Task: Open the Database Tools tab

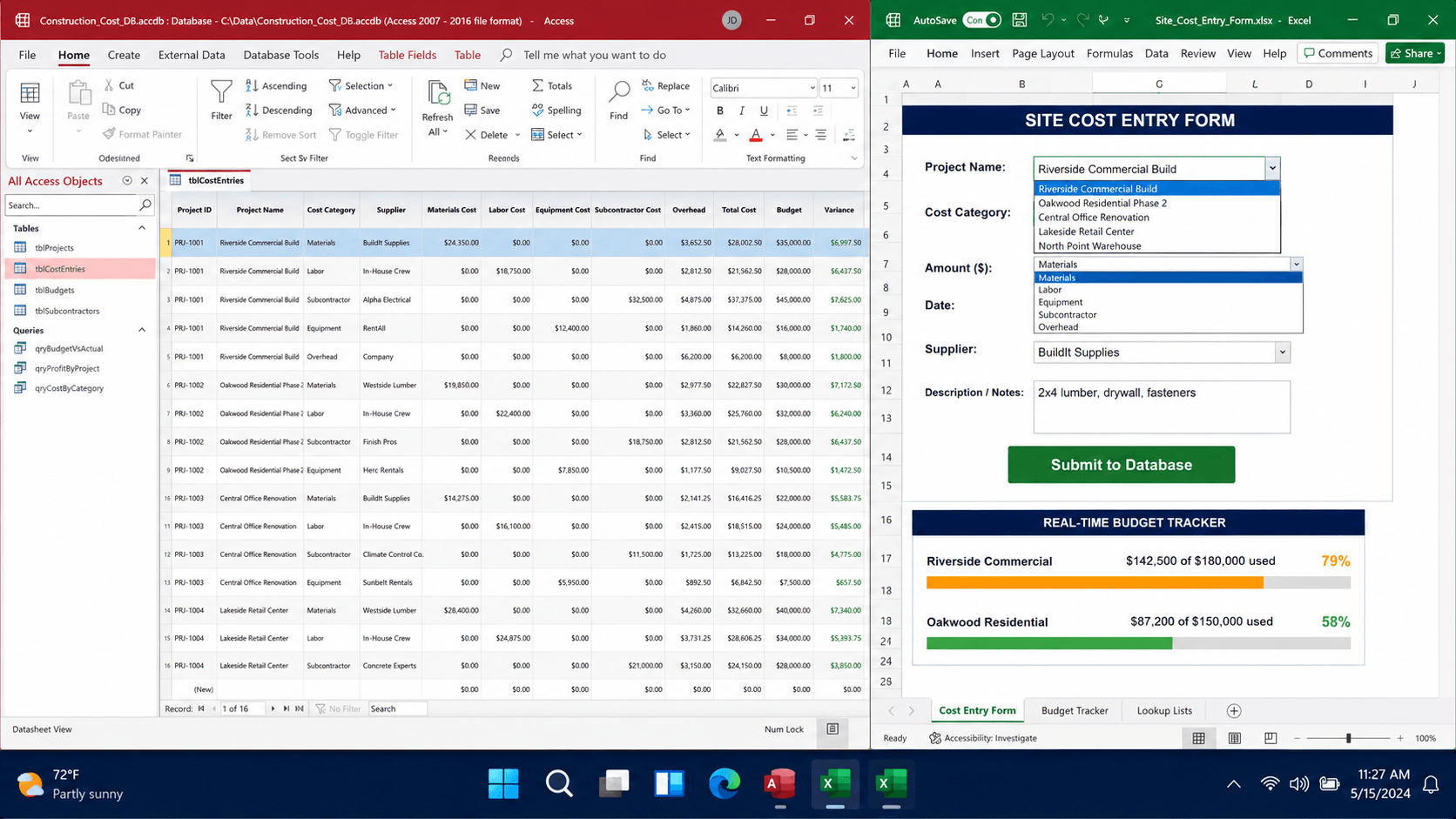Action: coord(280,55)
